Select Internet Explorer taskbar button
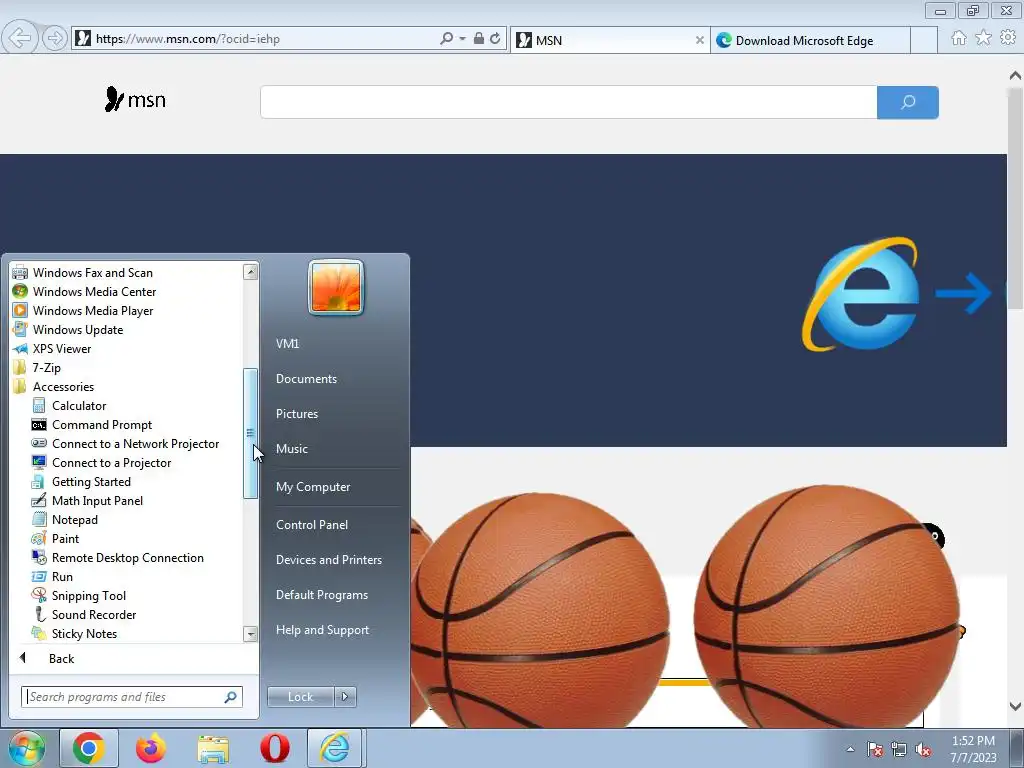Image resolution: width=1024 pixels, height=768 pixels. [x=334, y=748]
